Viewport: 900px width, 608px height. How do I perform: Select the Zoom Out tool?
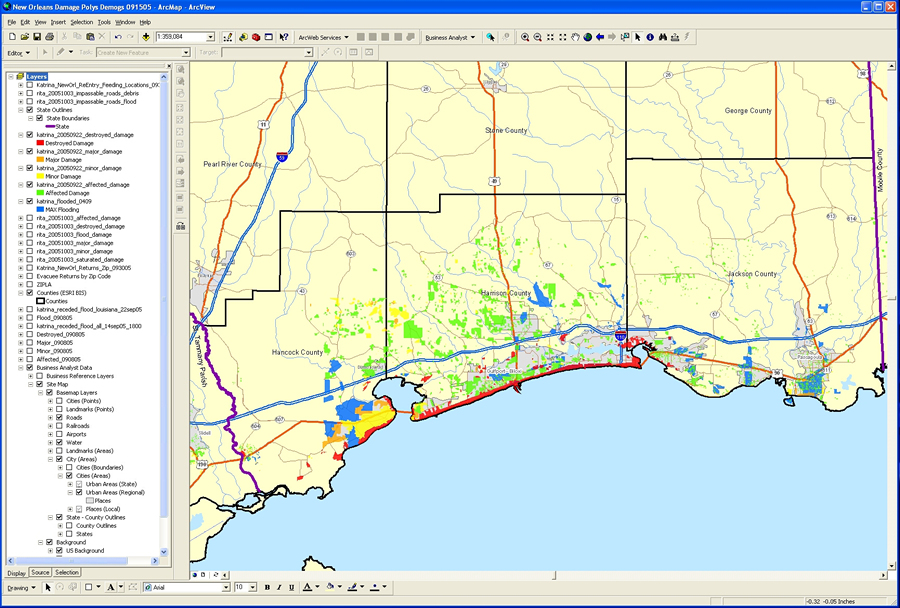click(x=537, y=37)
